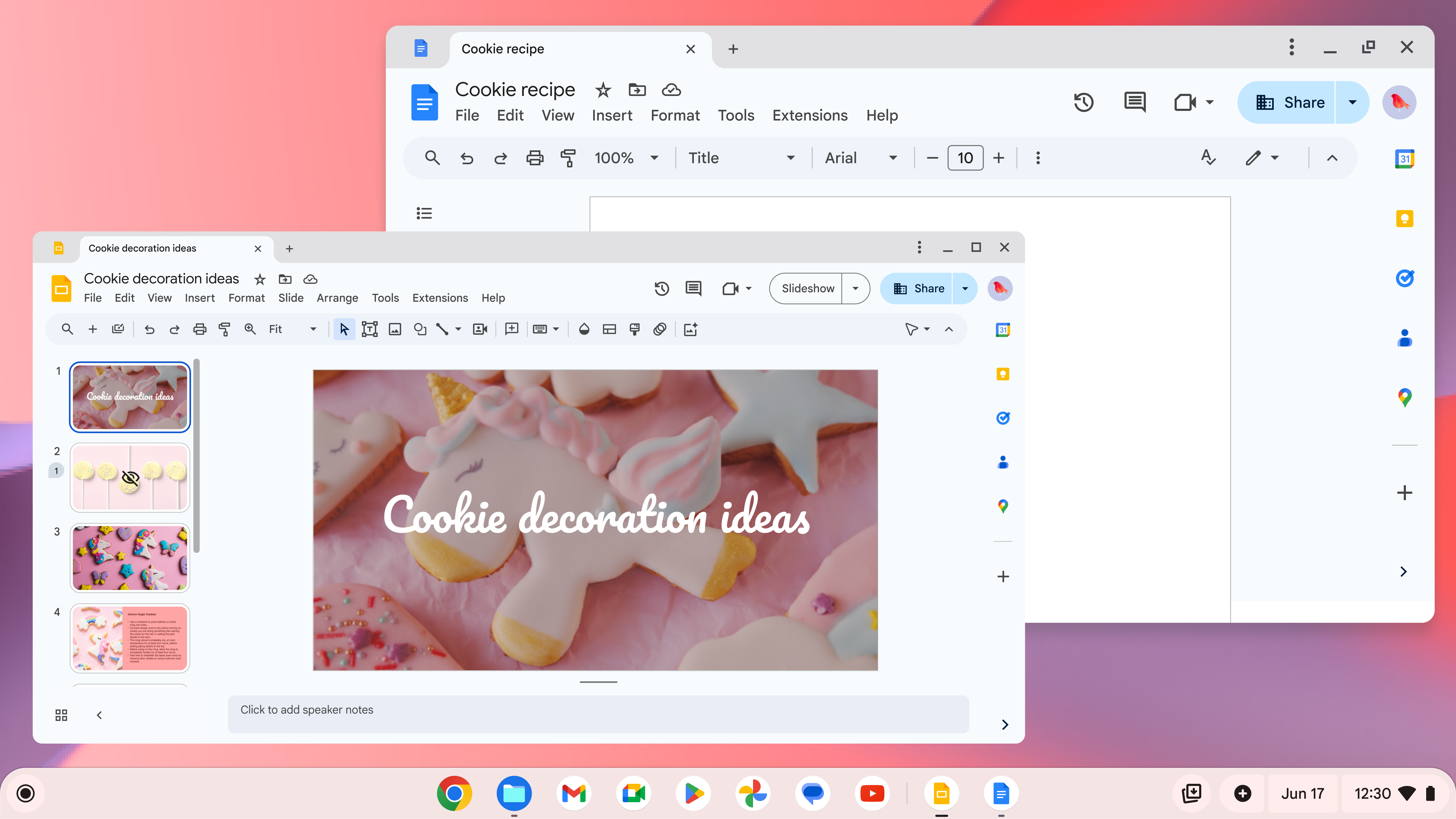
Task: Open version history in Cookie recipe doc
Action: click(1083, 102)
